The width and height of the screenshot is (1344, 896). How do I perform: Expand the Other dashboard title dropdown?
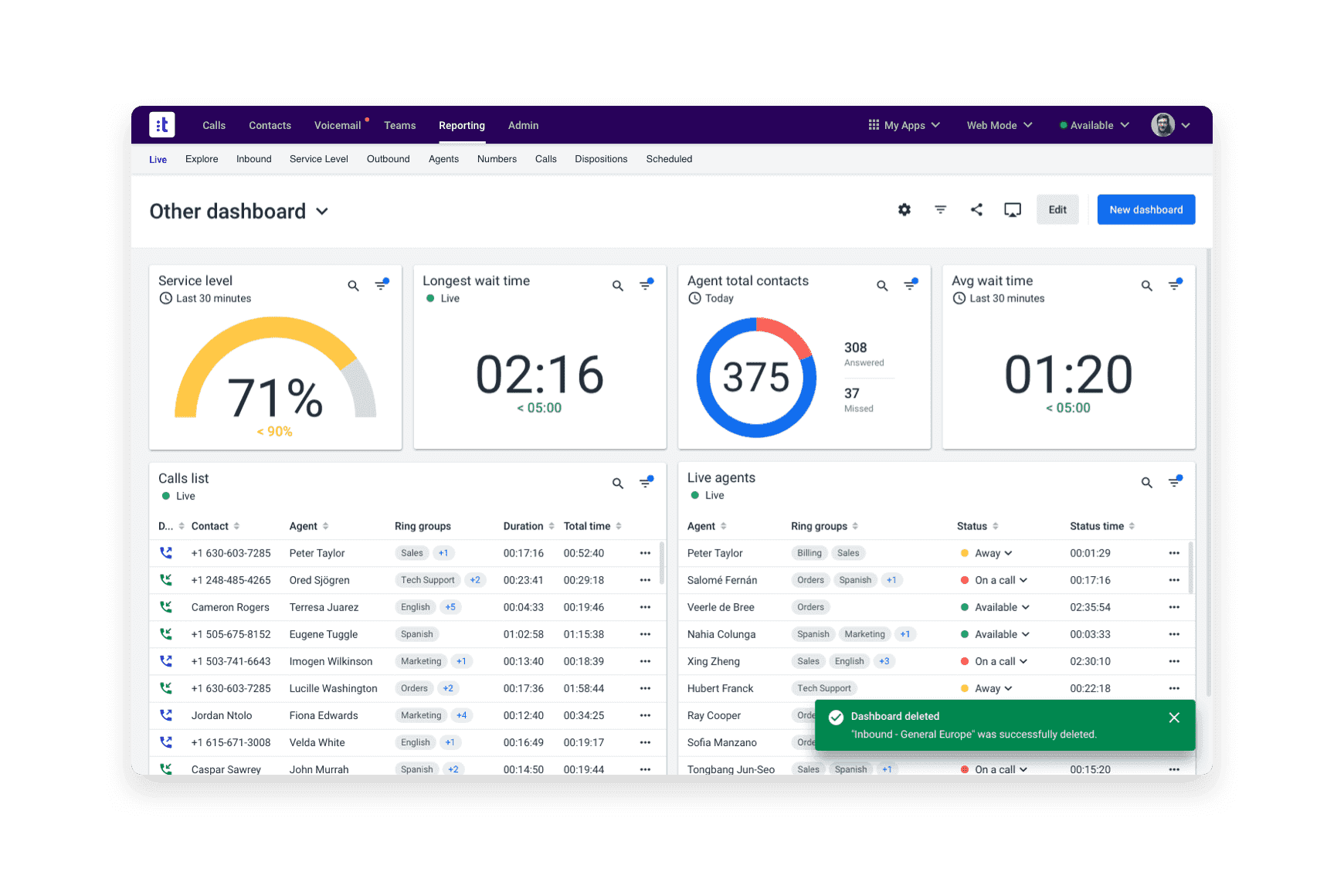point(323,211)
